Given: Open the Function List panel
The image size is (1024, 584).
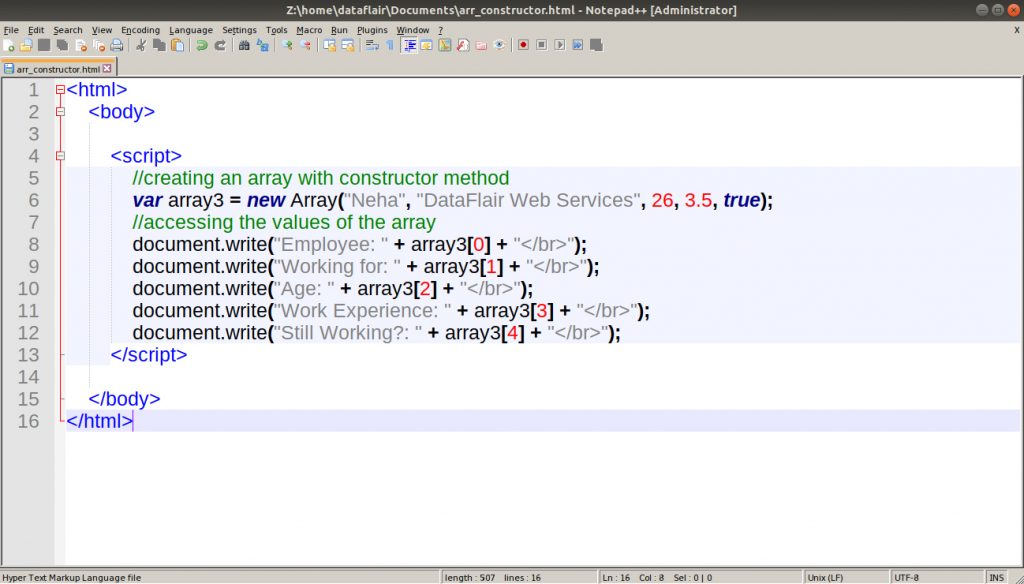Looking at the screenshot, I should click(x=462, y=45).
